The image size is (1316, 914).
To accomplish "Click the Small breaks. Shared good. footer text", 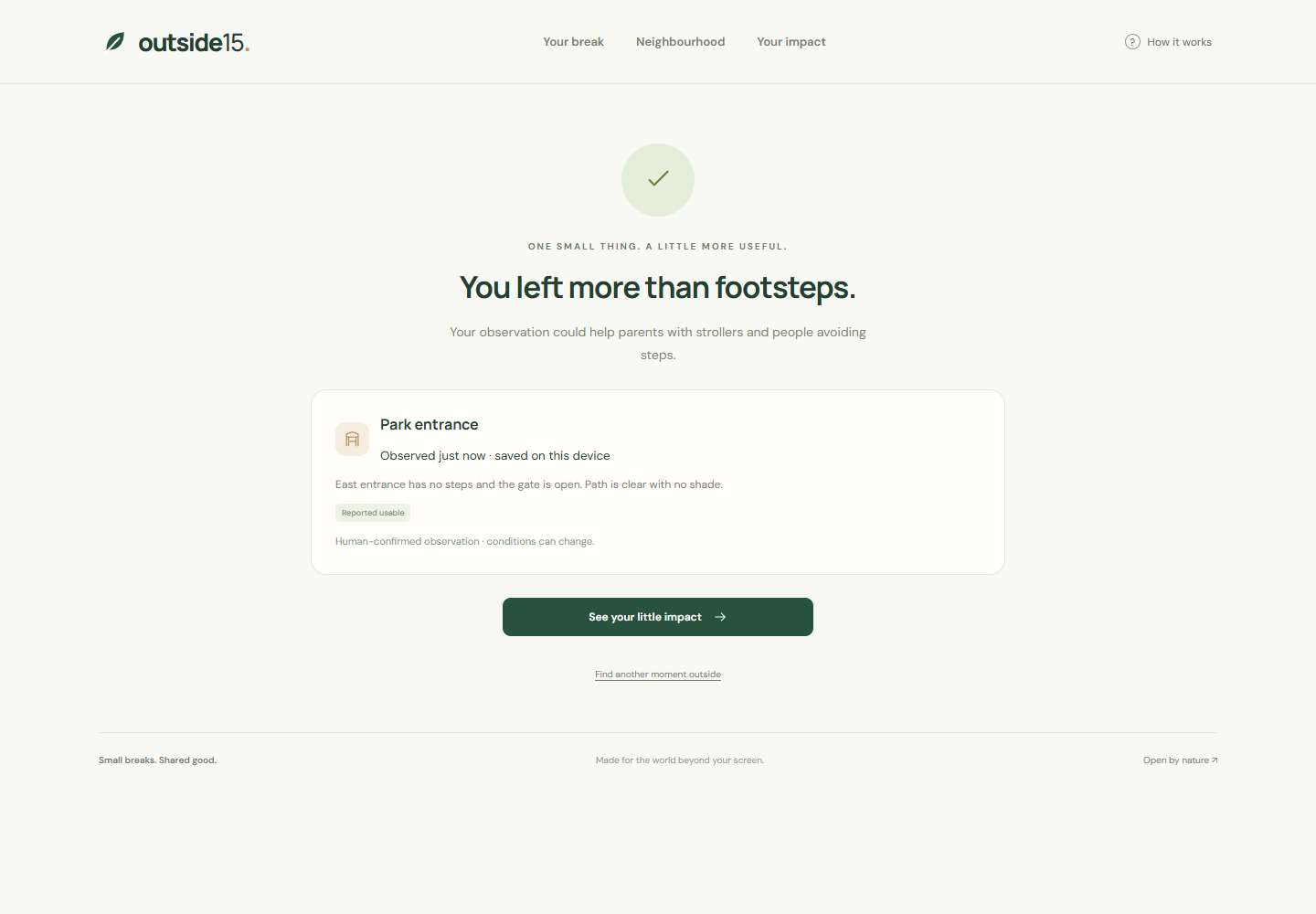I will point(157,760).
